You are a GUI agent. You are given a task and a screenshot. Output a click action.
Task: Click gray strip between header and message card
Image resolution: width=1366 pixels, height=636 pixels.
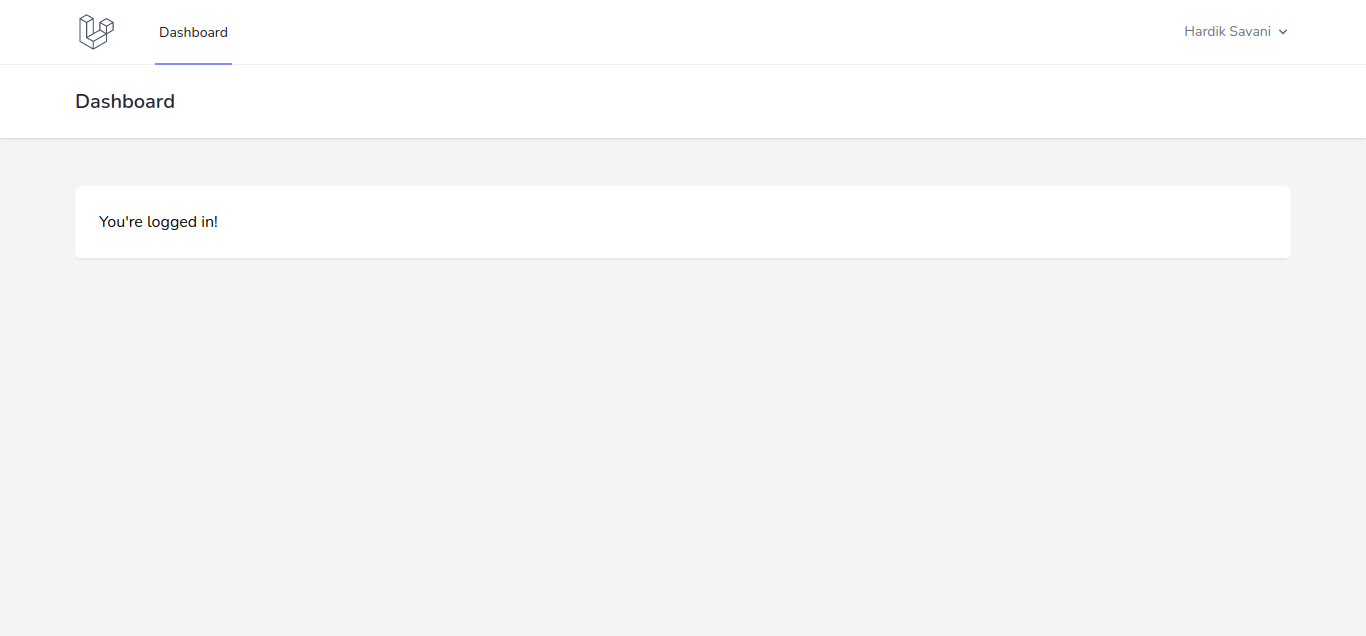click(x=683, y=162)
